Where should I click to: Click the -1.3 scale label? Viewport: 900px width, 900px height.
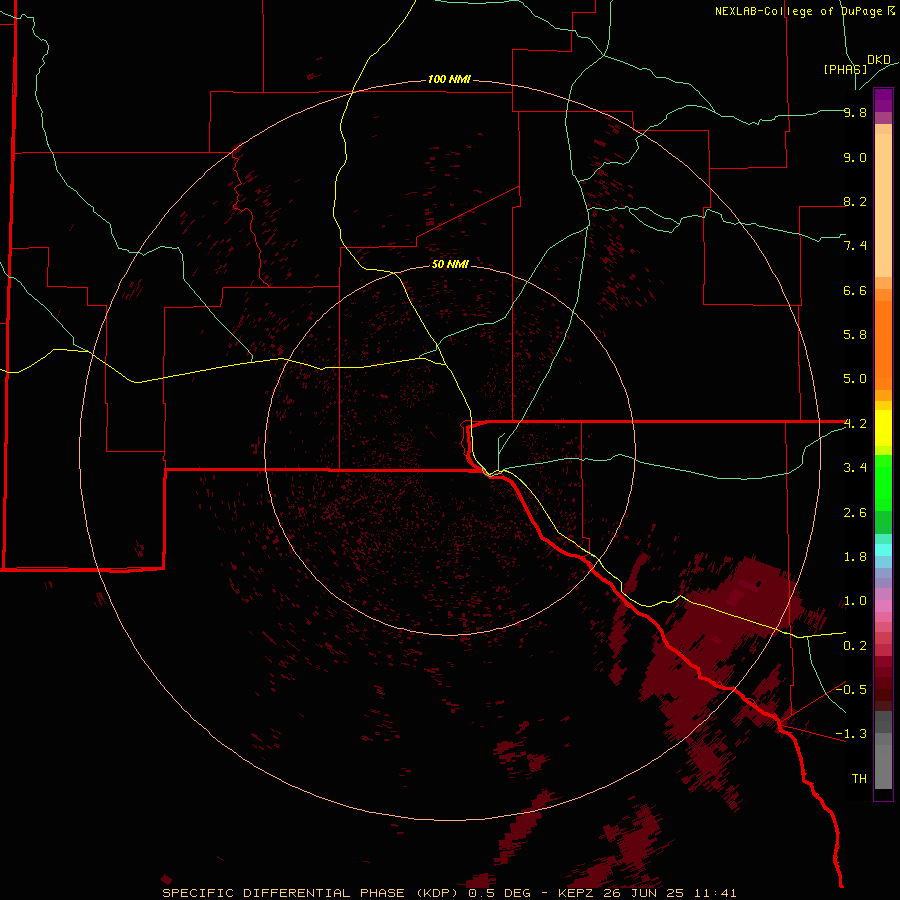pos(851,734)
